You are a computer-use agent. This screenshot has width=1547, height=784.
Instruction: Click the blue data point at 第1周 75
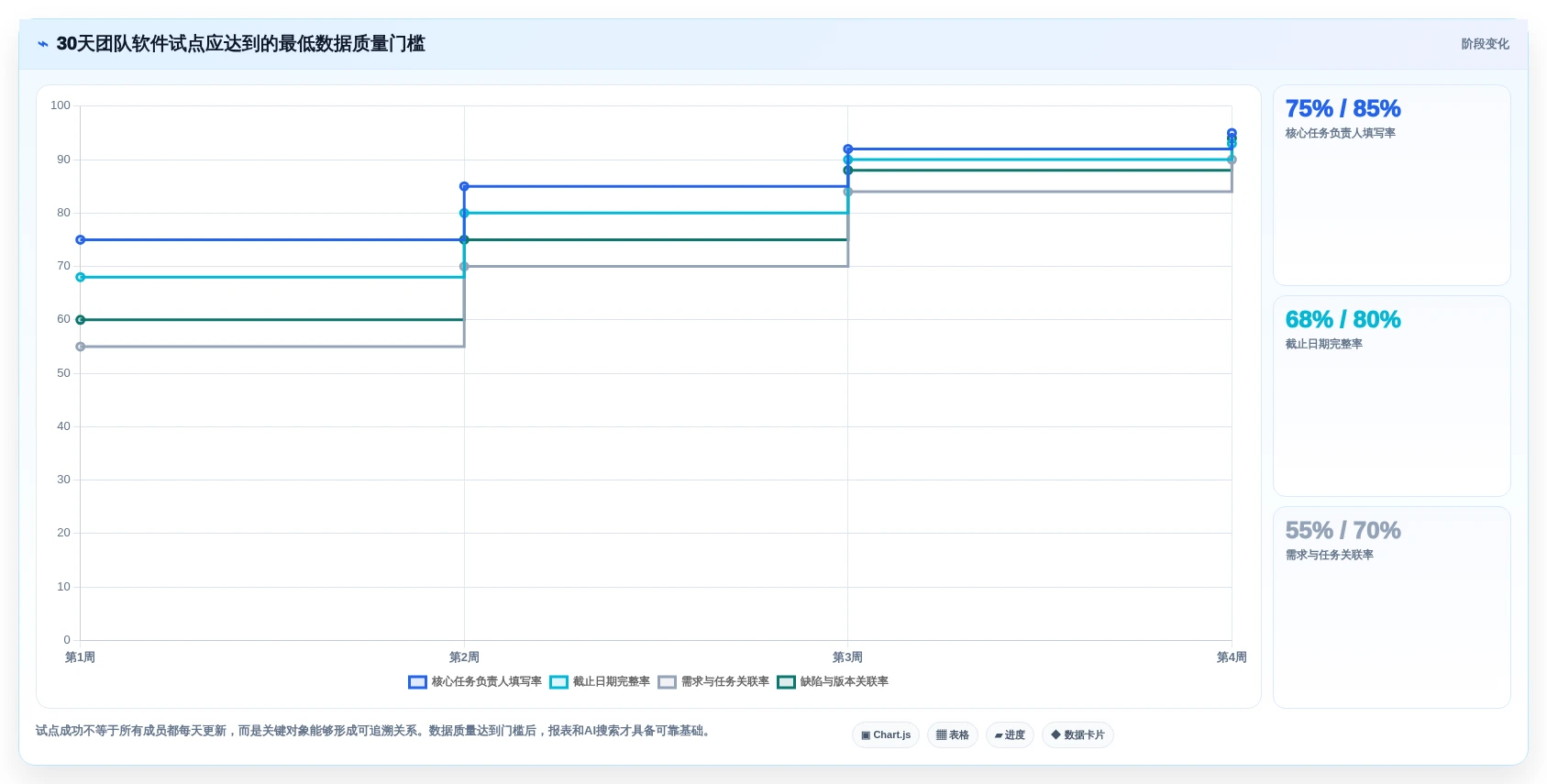[x=81, y=240]
